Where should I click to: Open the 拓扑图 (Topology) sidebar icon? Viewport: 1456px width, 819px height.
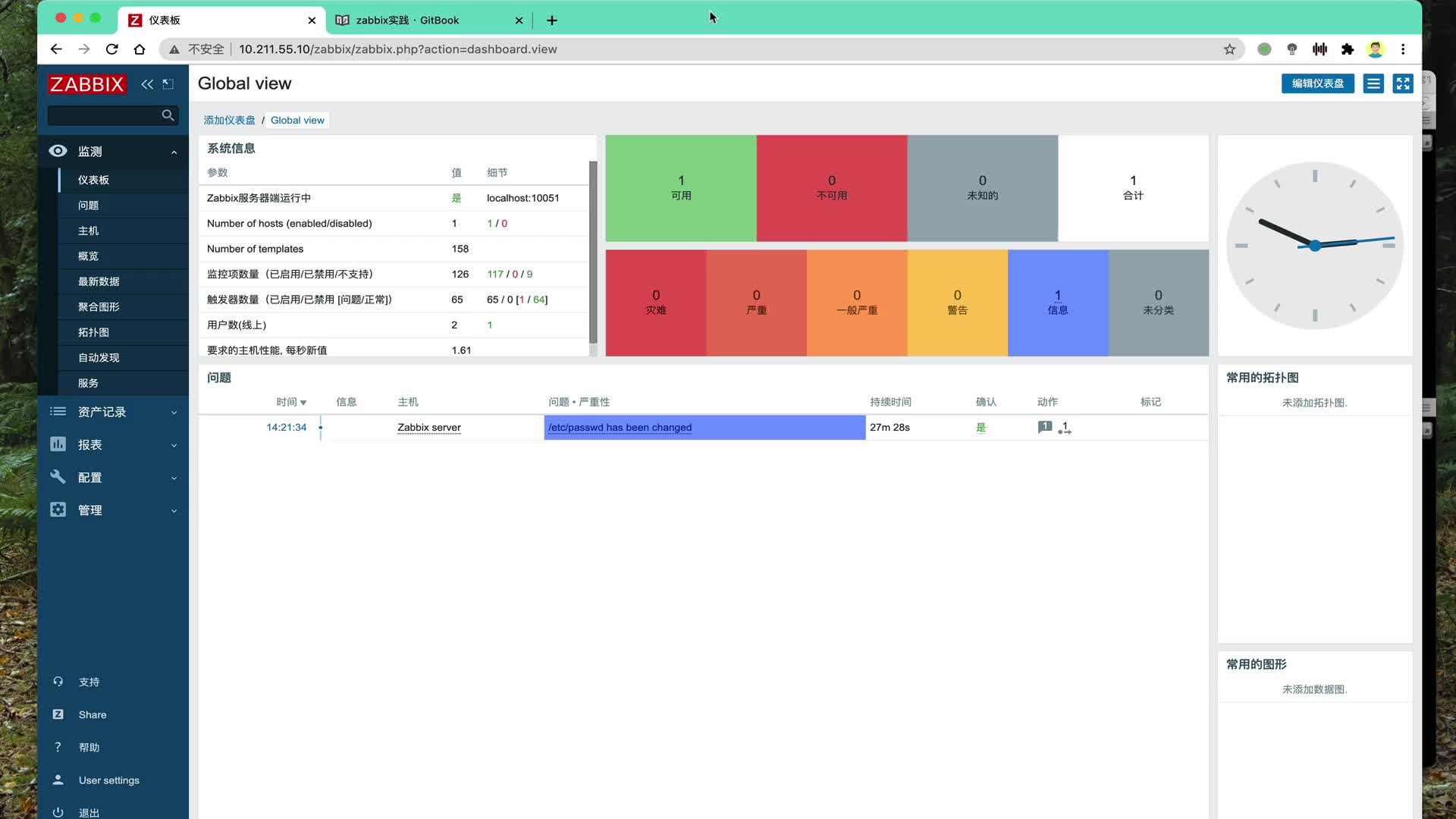(x=92, y=332)
